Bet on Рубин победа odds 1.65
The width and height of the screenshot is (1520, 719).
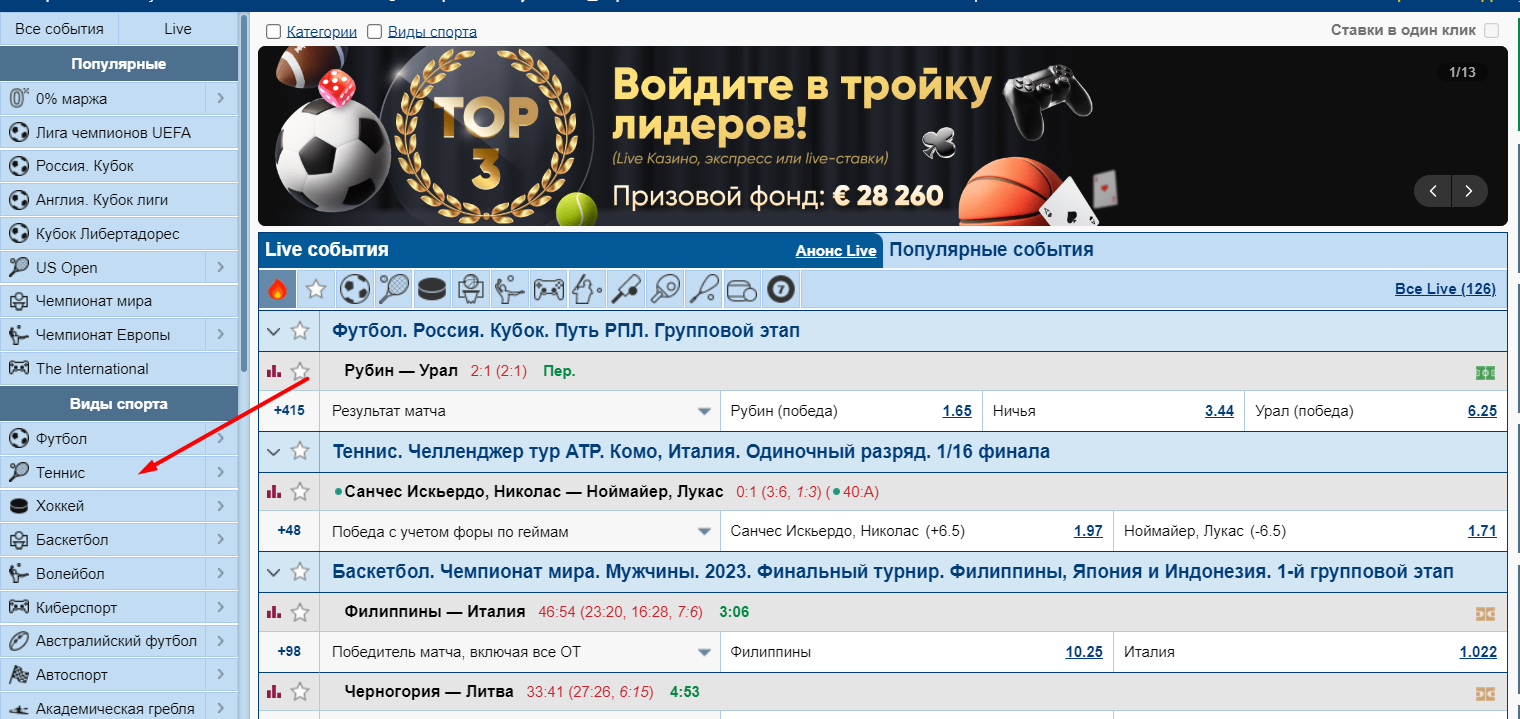tap(957, 411)
